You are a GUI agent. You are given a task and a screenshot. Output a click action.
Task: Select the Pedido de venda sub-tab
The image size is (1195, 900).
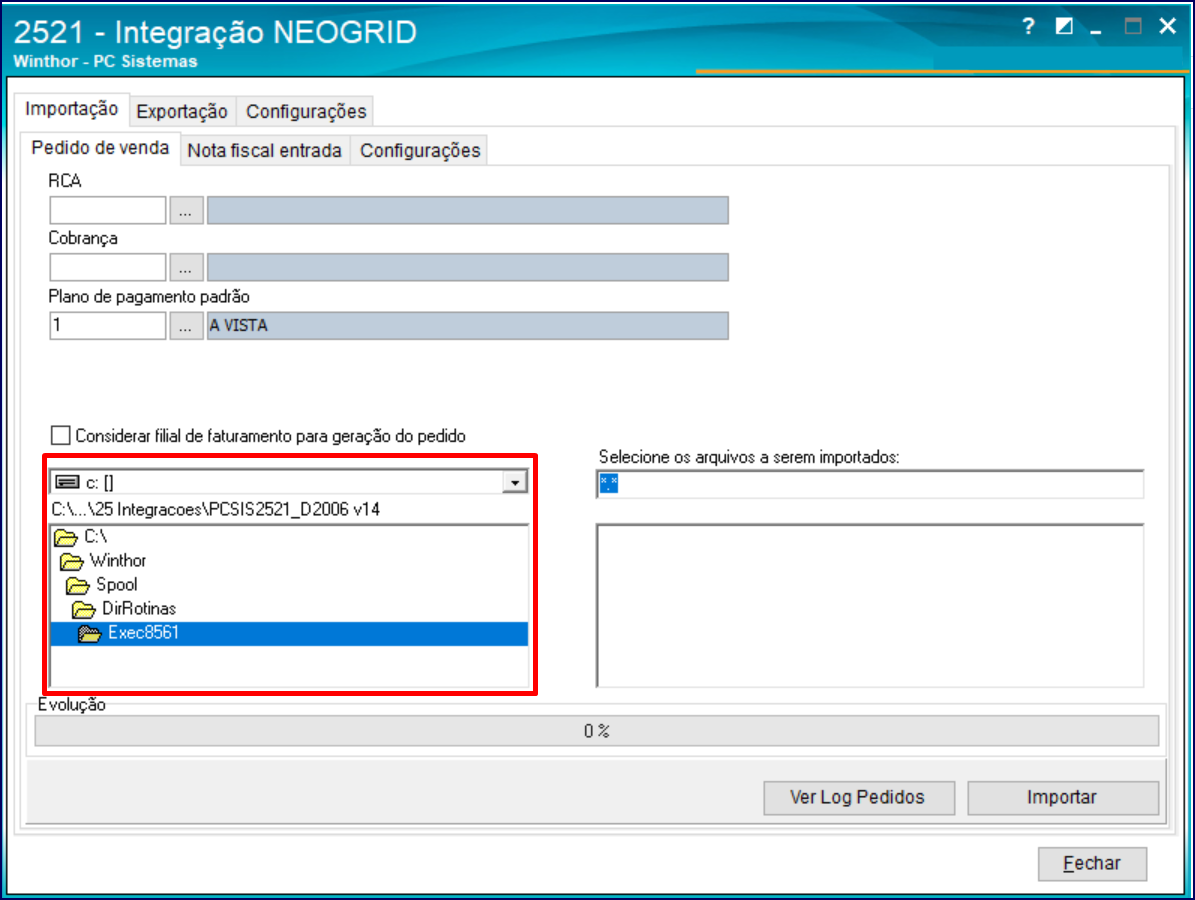pyautogui.click(x=100, y=148)
